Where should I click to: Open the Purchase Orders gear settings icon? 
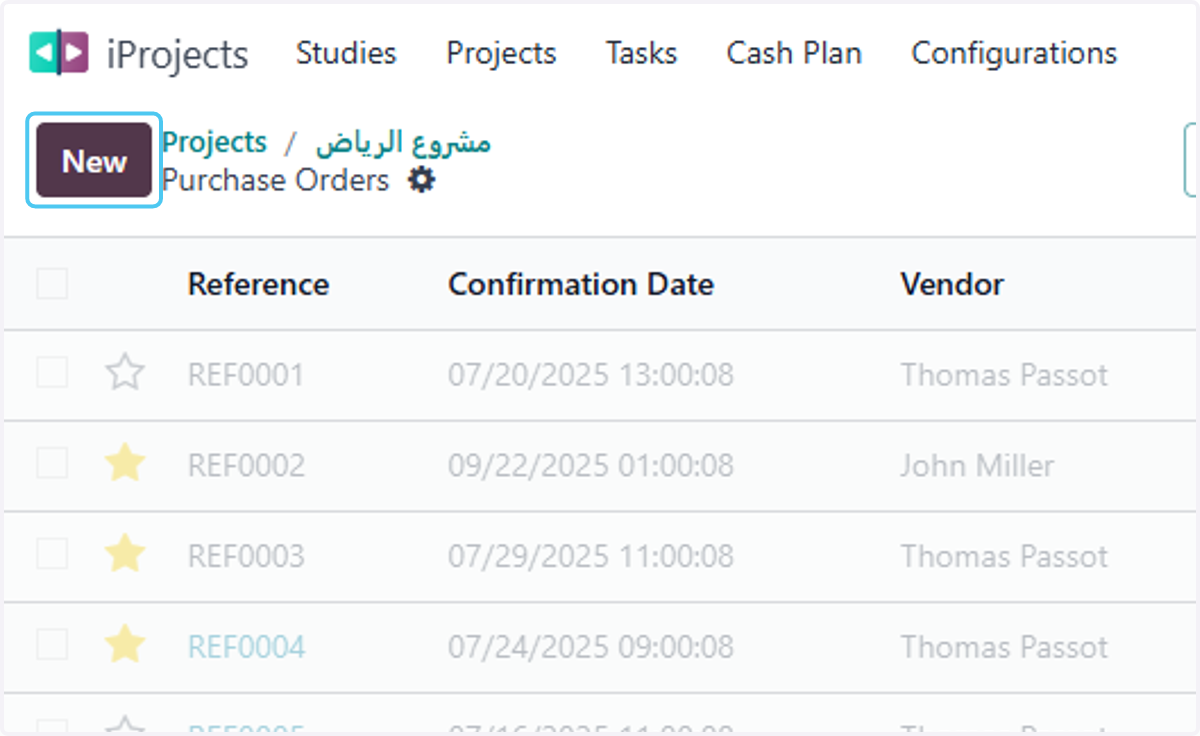[x=422, y=181]
